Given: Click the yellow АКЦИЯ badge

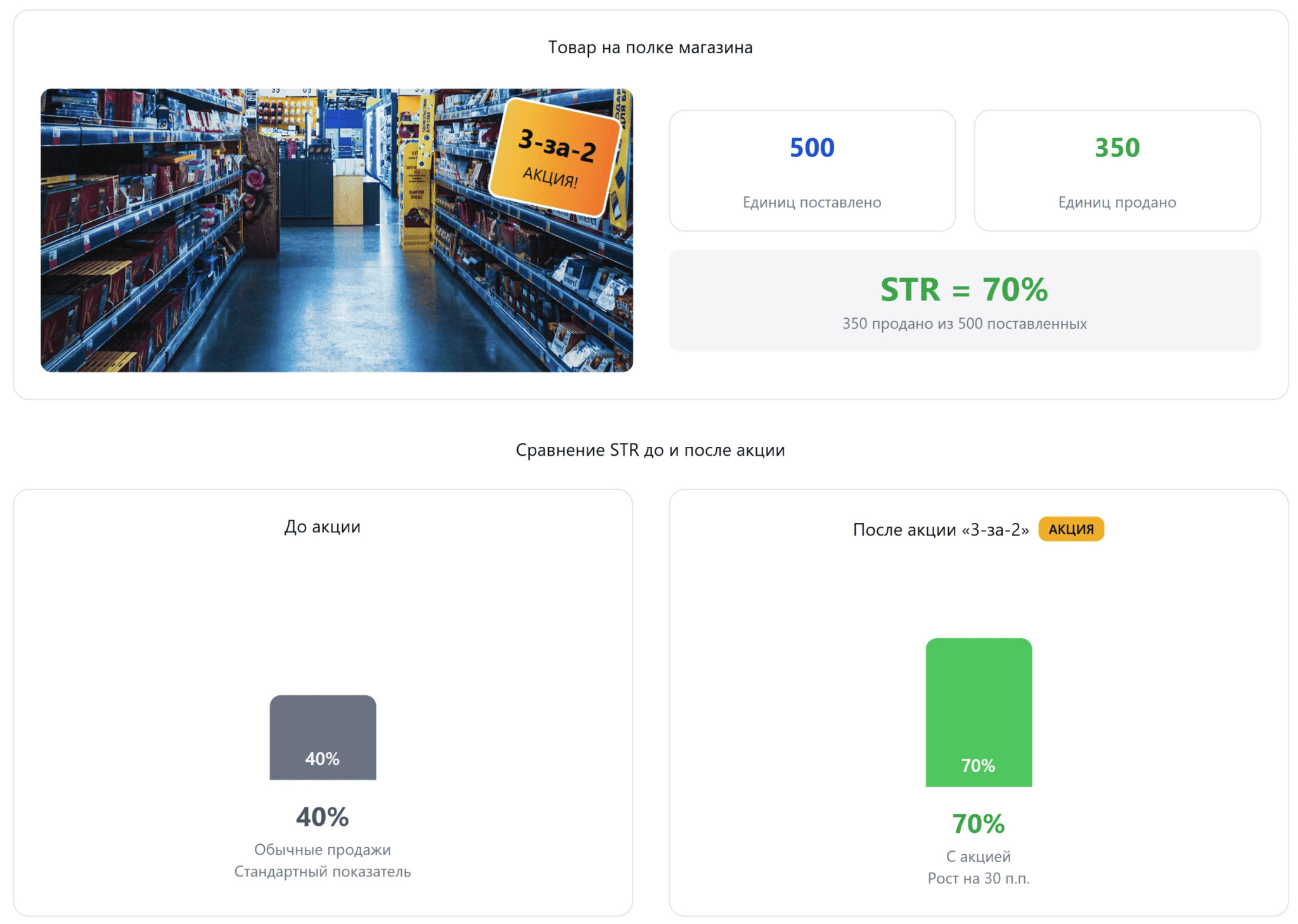Looking at the screenshot, I should pyautogui.click(x=1070, y=529).
